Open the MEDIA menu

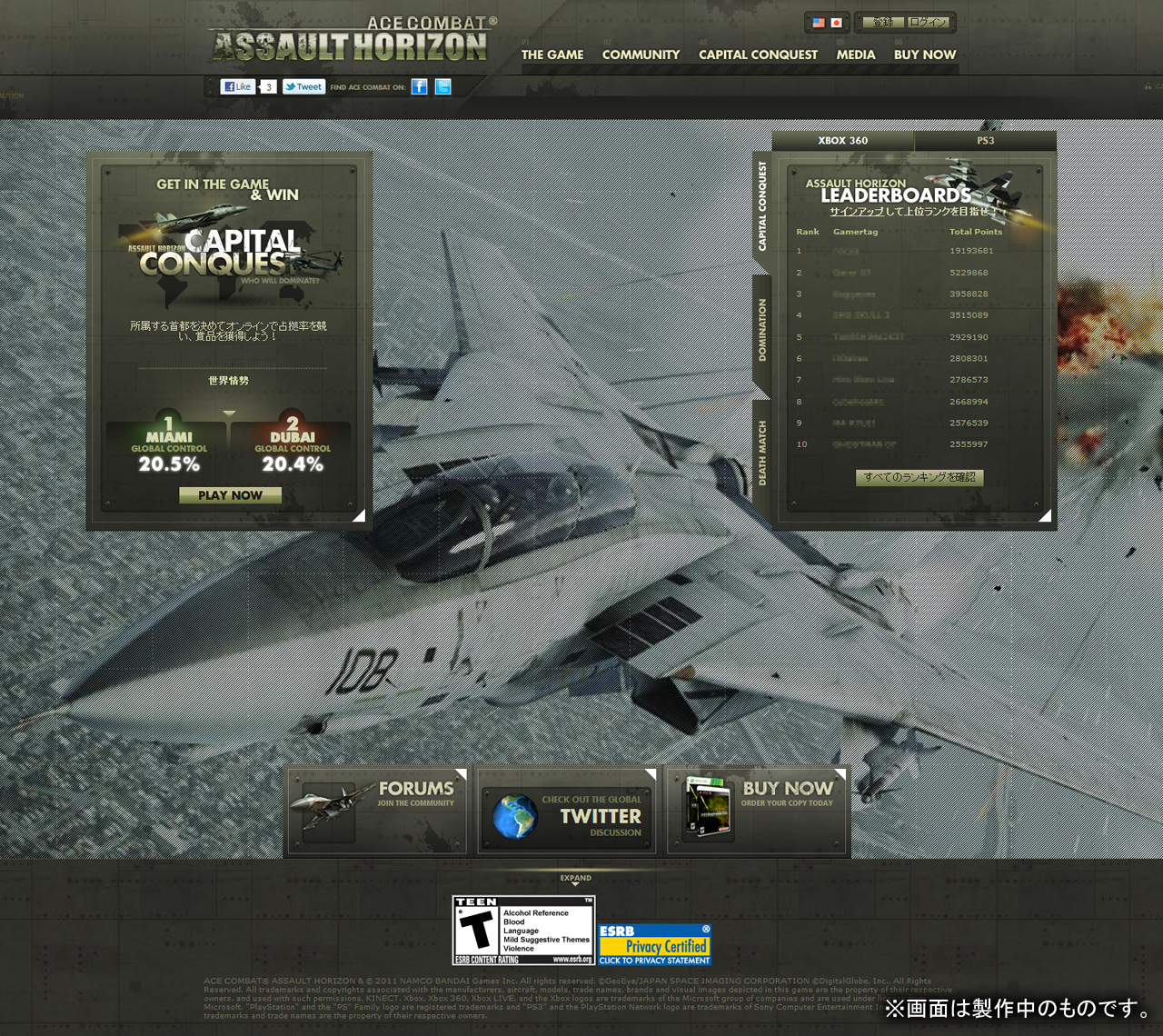point(856,55)
